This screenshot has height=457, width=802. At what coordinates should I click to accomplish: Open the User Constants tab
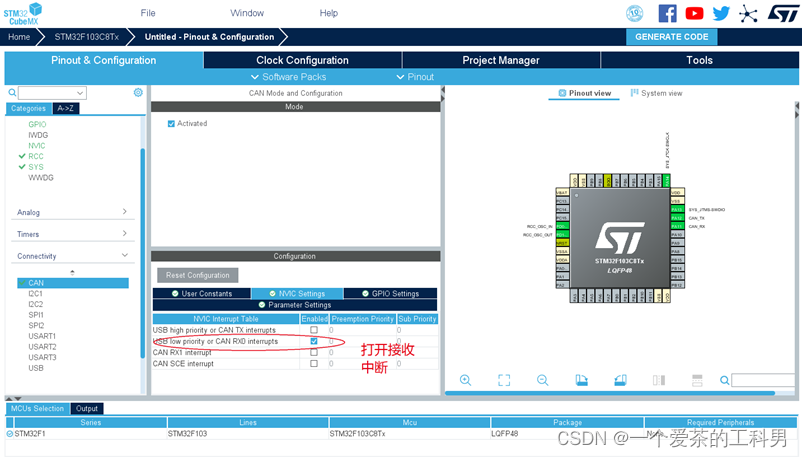[202, 293]
